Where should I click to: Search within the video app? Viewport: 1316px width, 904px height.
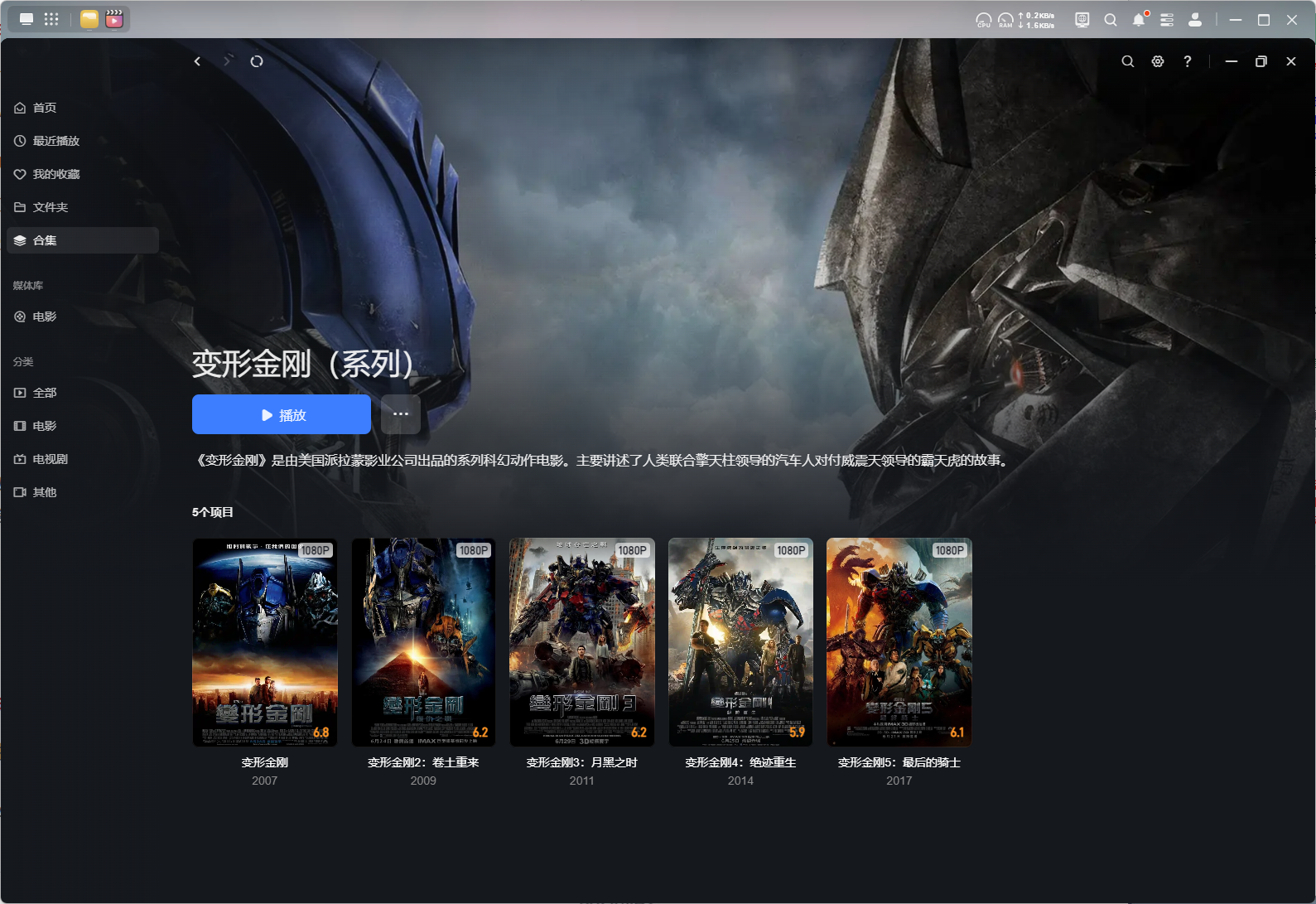(x=1128, y=61)
